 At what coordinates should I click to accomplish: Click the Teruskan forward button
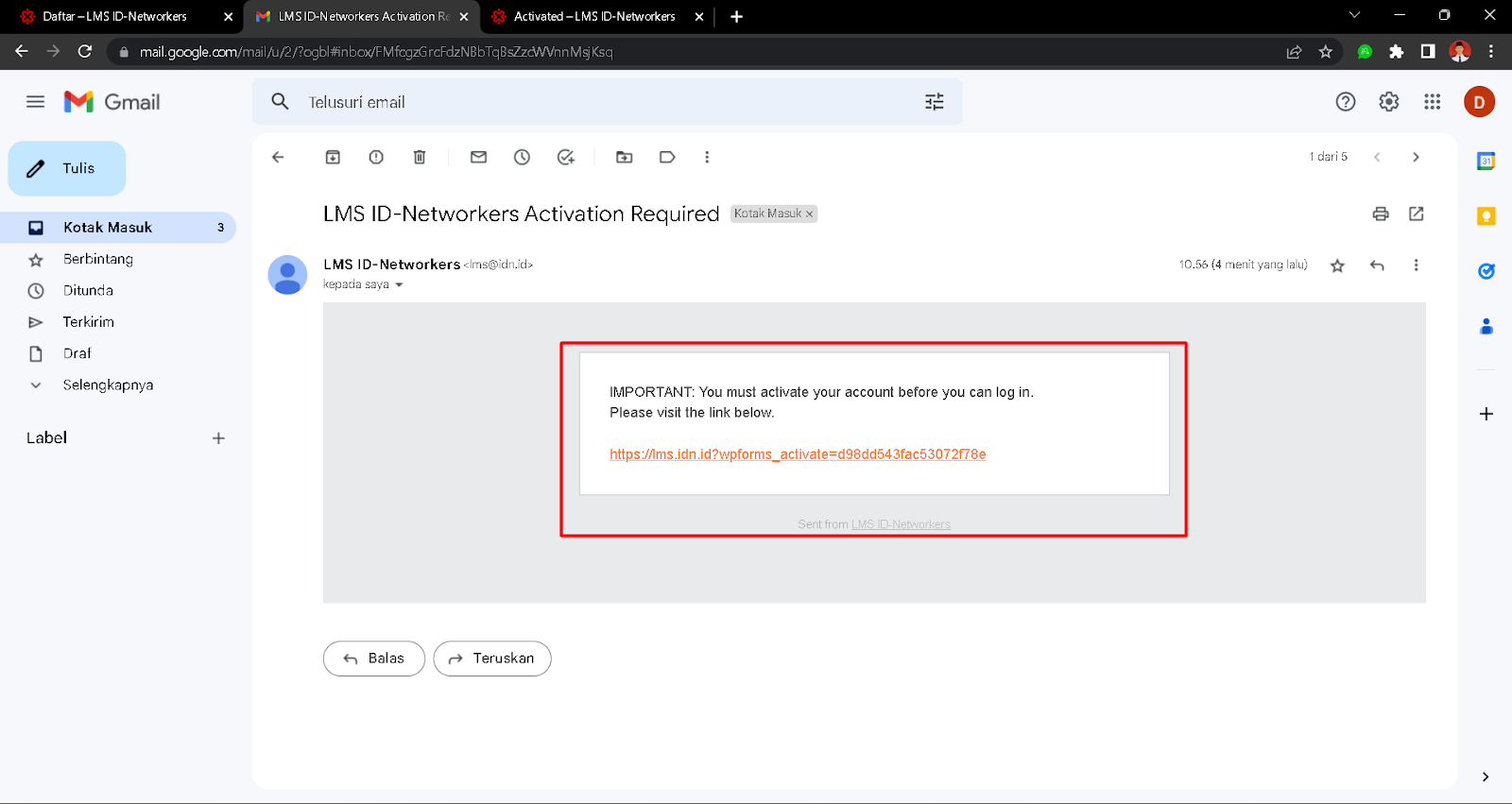(492, 659)
